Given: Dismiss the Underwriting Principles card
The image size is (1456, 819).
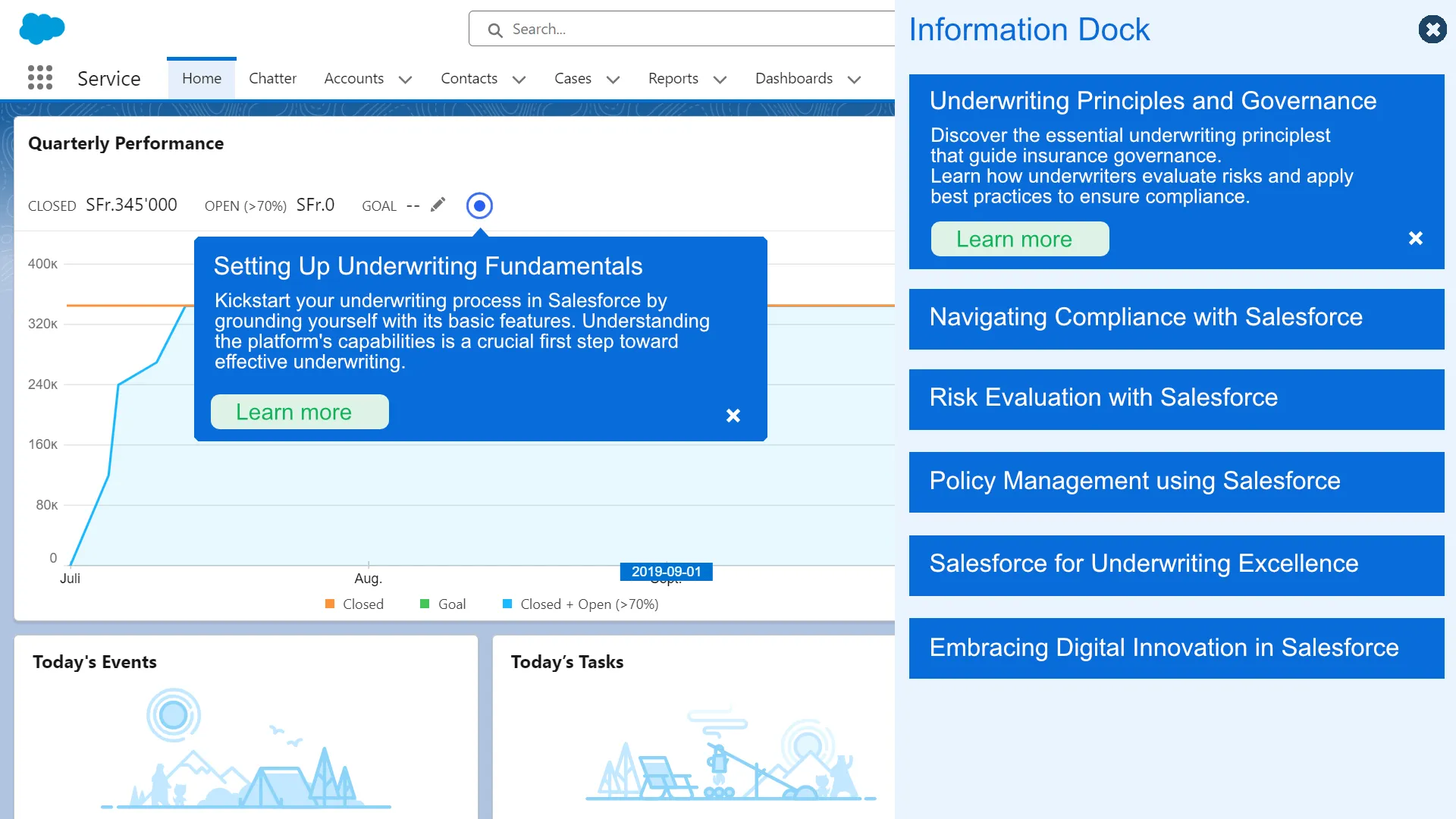Looking at the screenshot, I should pos(1415,238).
